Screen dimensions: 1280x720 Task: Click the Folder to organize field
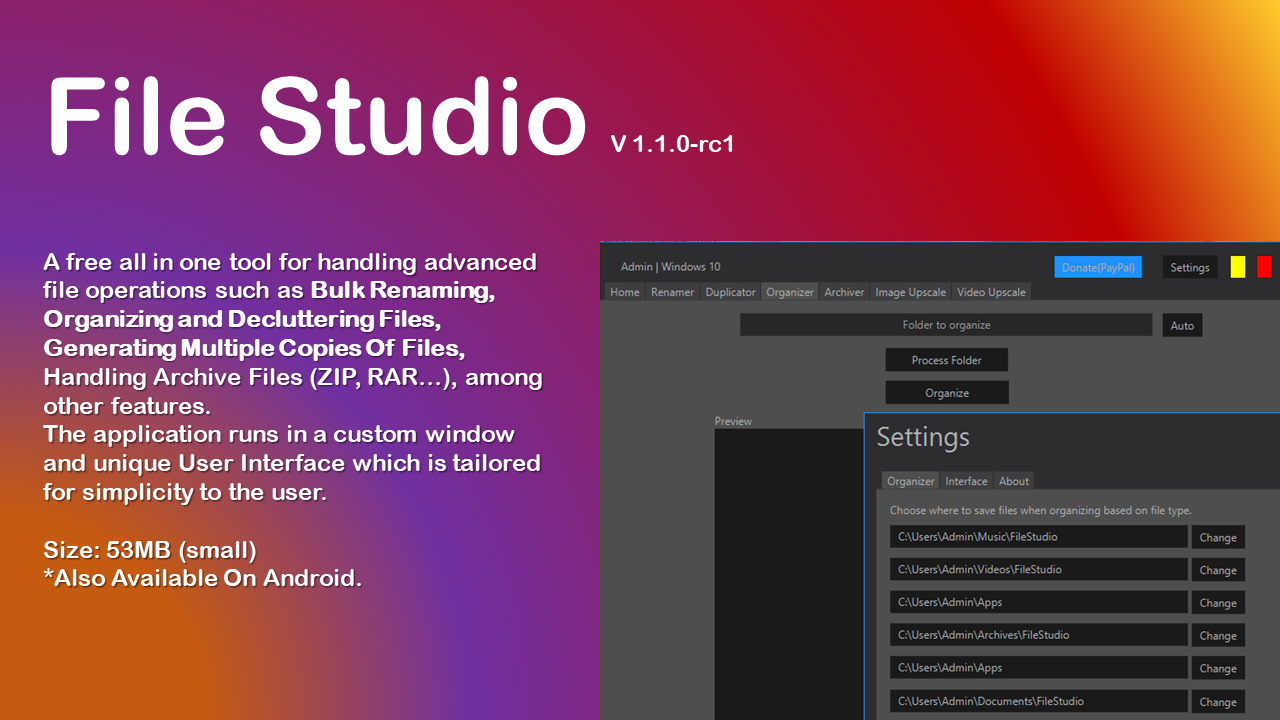point(946,325)
